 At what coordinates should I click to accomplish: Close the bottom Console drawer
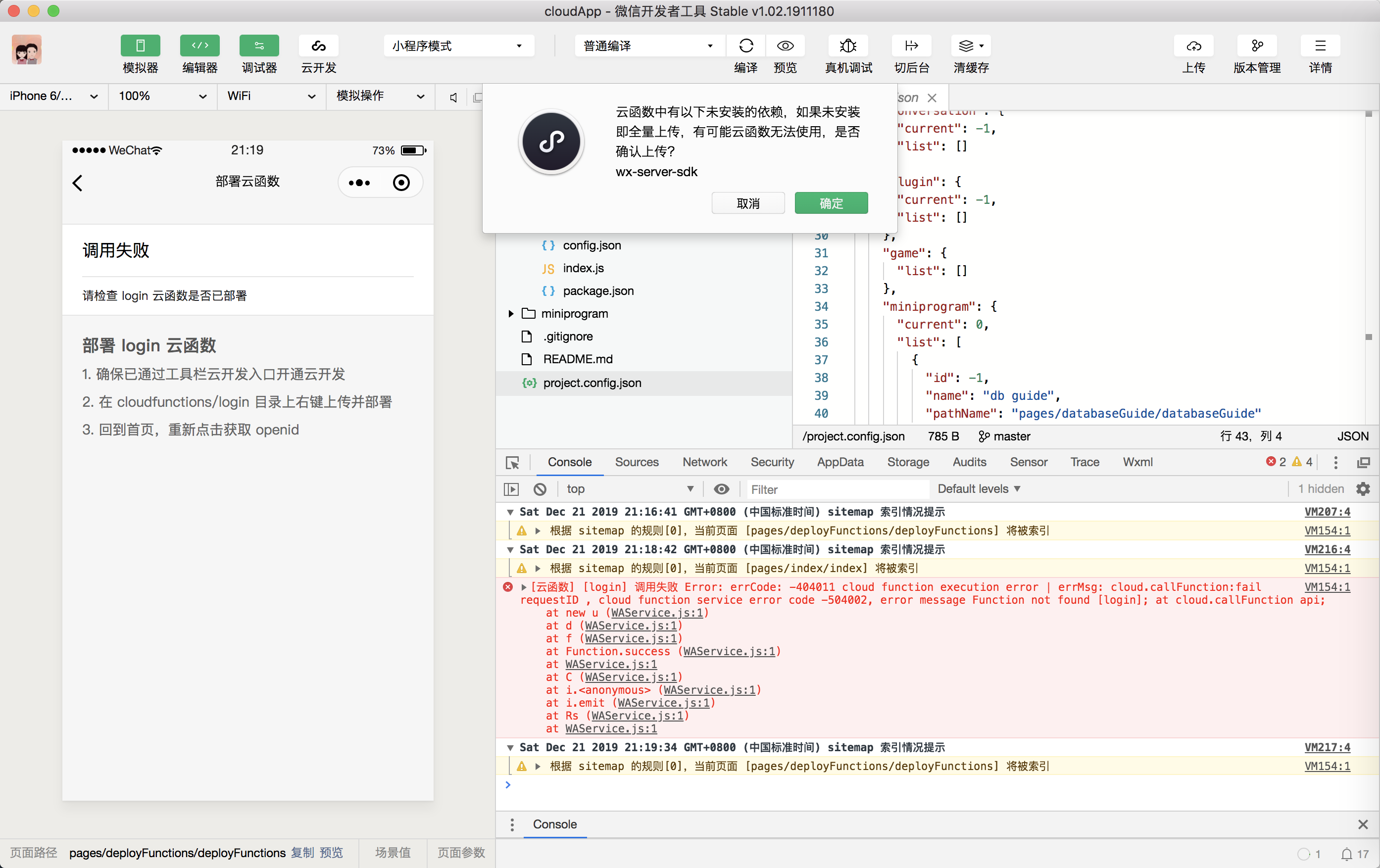point(1363,824)
